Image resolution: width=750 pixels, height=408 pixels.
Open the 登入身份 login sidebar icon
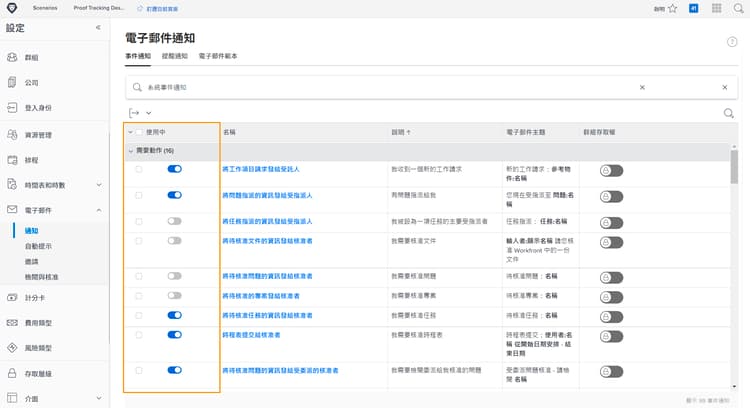(x=12, y=108)
